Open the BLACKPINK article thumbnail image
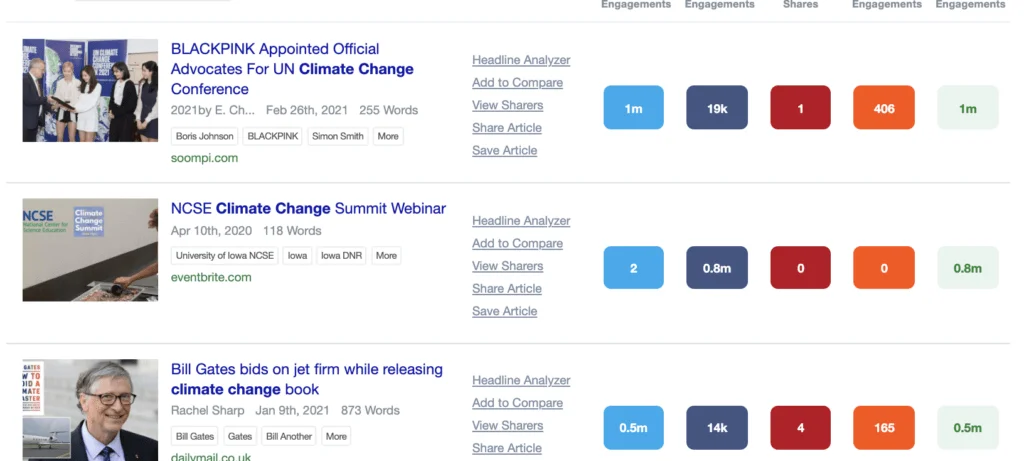 [x=90, y=90]
